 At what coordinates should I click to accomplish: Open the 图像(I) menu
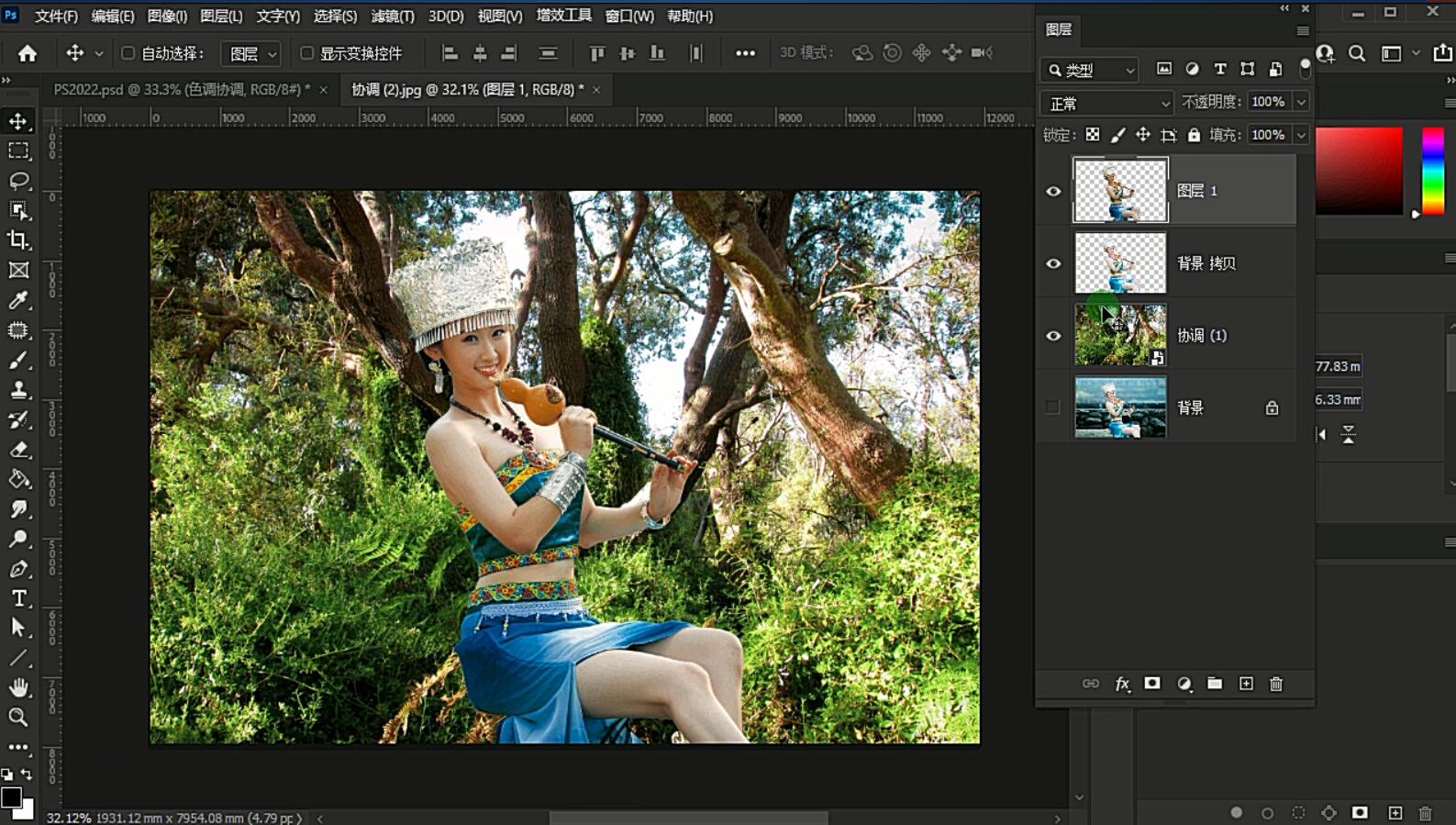pyautogui.click(x=167, y=17)
